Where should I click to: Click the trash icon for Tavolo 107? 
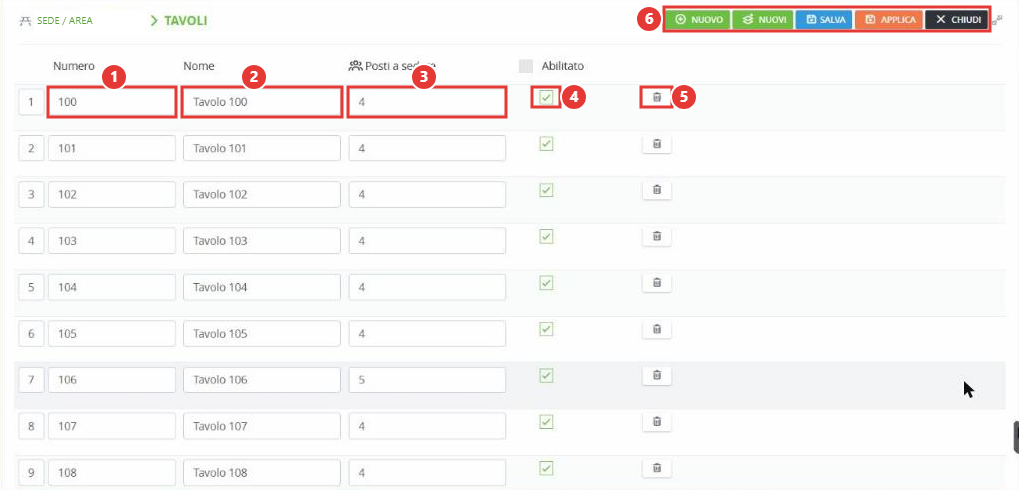click(656, 421)
